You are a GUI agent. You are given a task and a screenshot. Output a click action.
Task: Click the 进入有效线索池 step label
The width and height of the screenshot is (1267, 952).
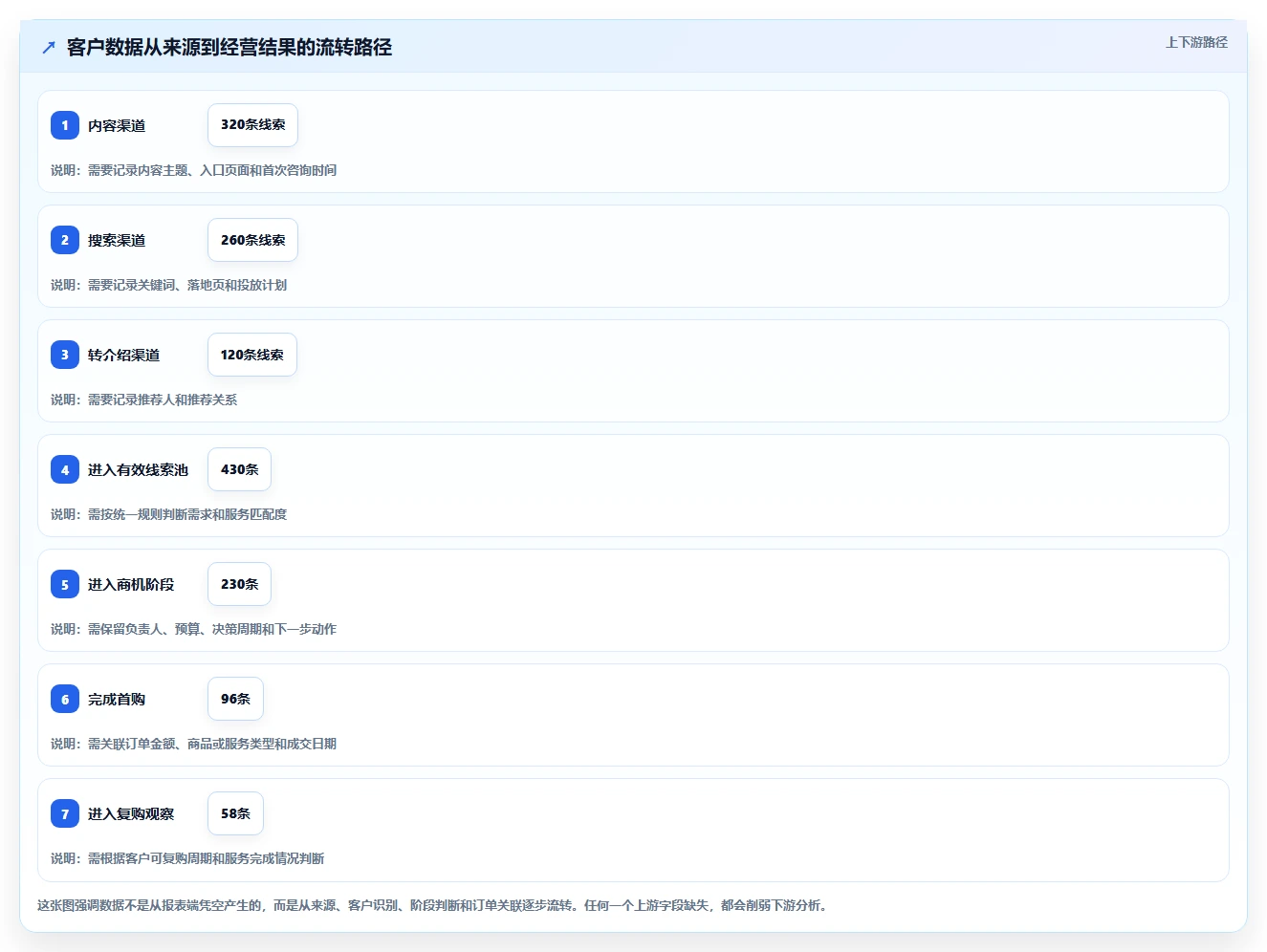[x=139, y=469]
